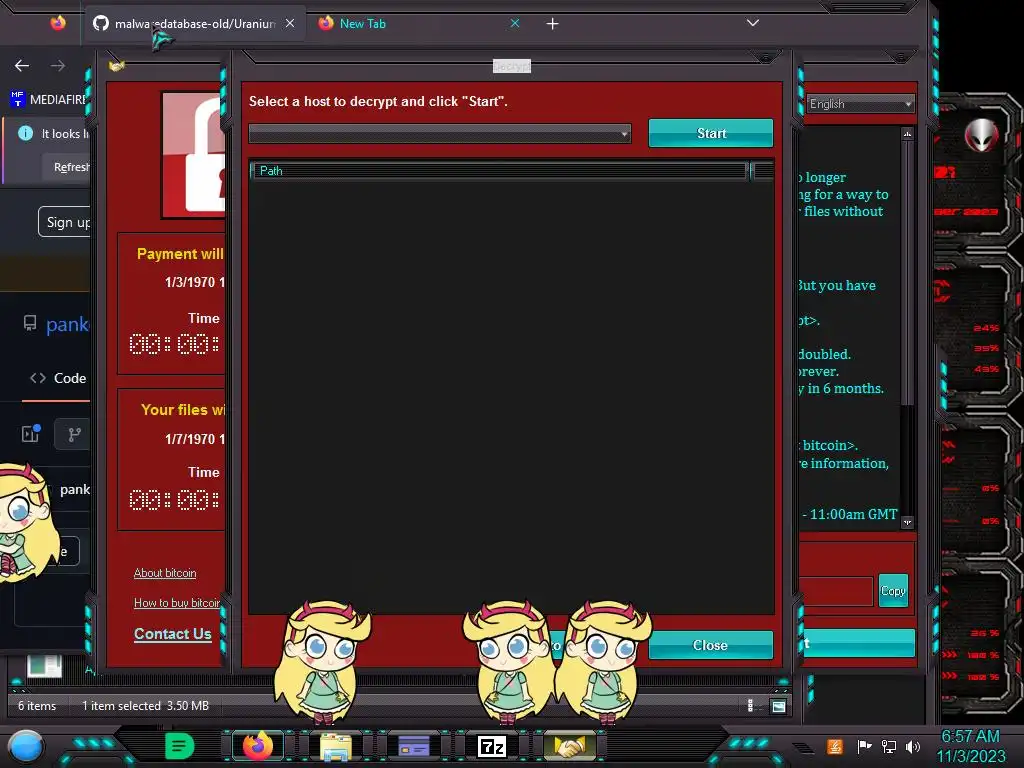Open the Contact Us link
The height and width of the screenshot is (768, 1024).
coord(172,633)
